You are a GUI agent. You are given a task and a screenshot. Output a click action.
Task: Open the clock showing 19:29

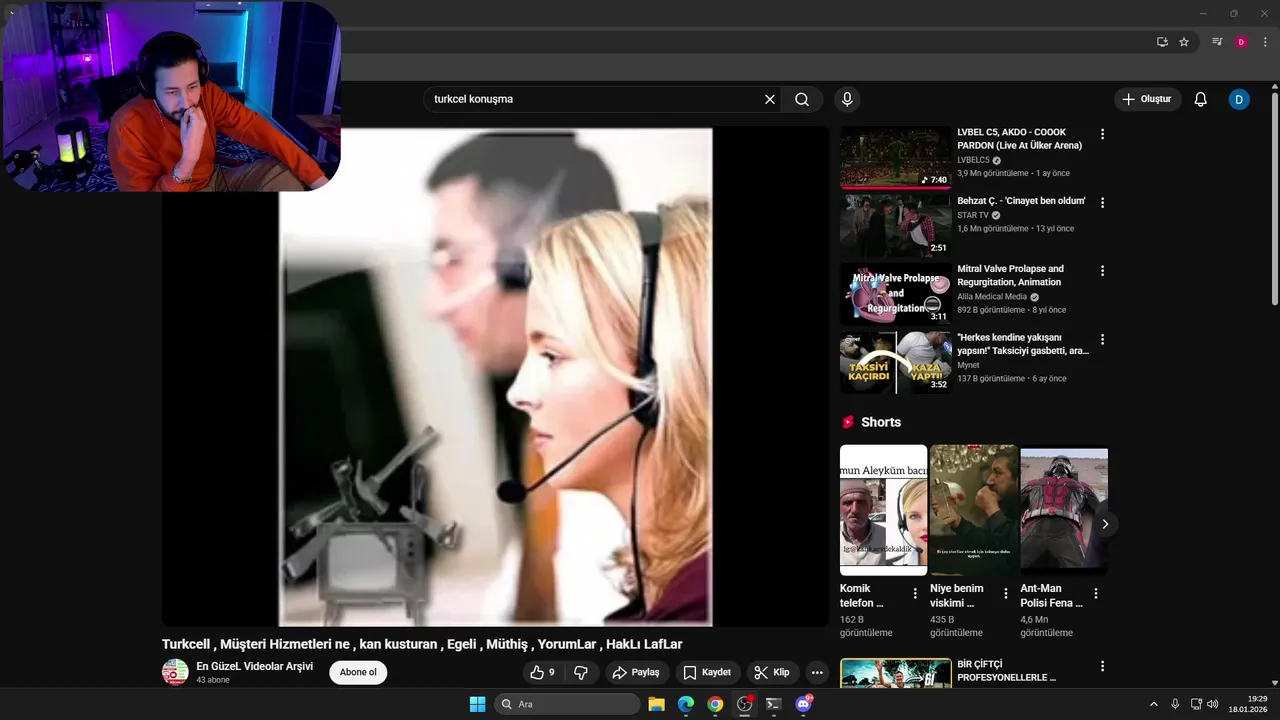point(1248,704)
